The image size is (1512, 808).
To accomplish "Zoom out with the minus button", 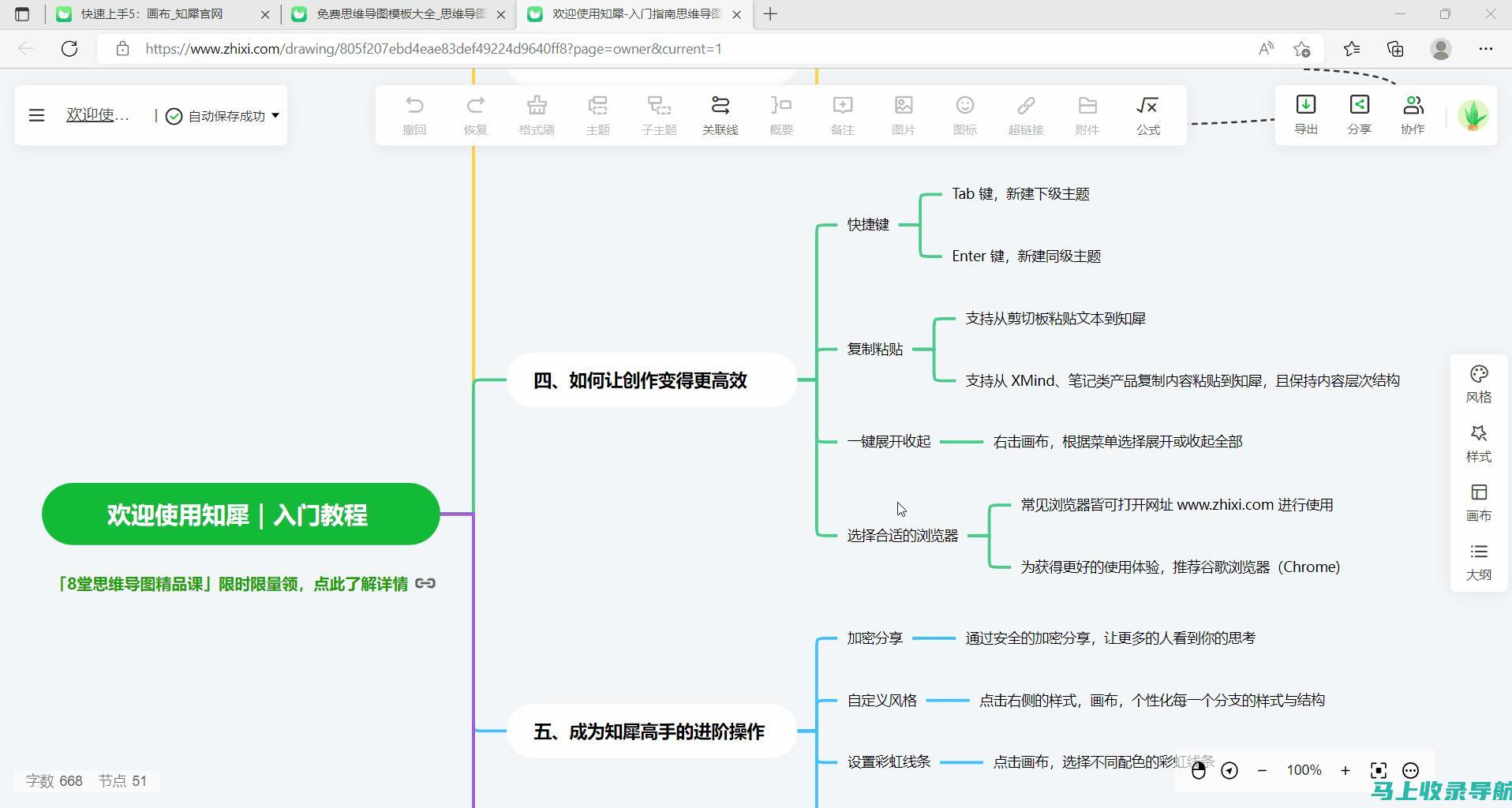I will (1262, 770).
